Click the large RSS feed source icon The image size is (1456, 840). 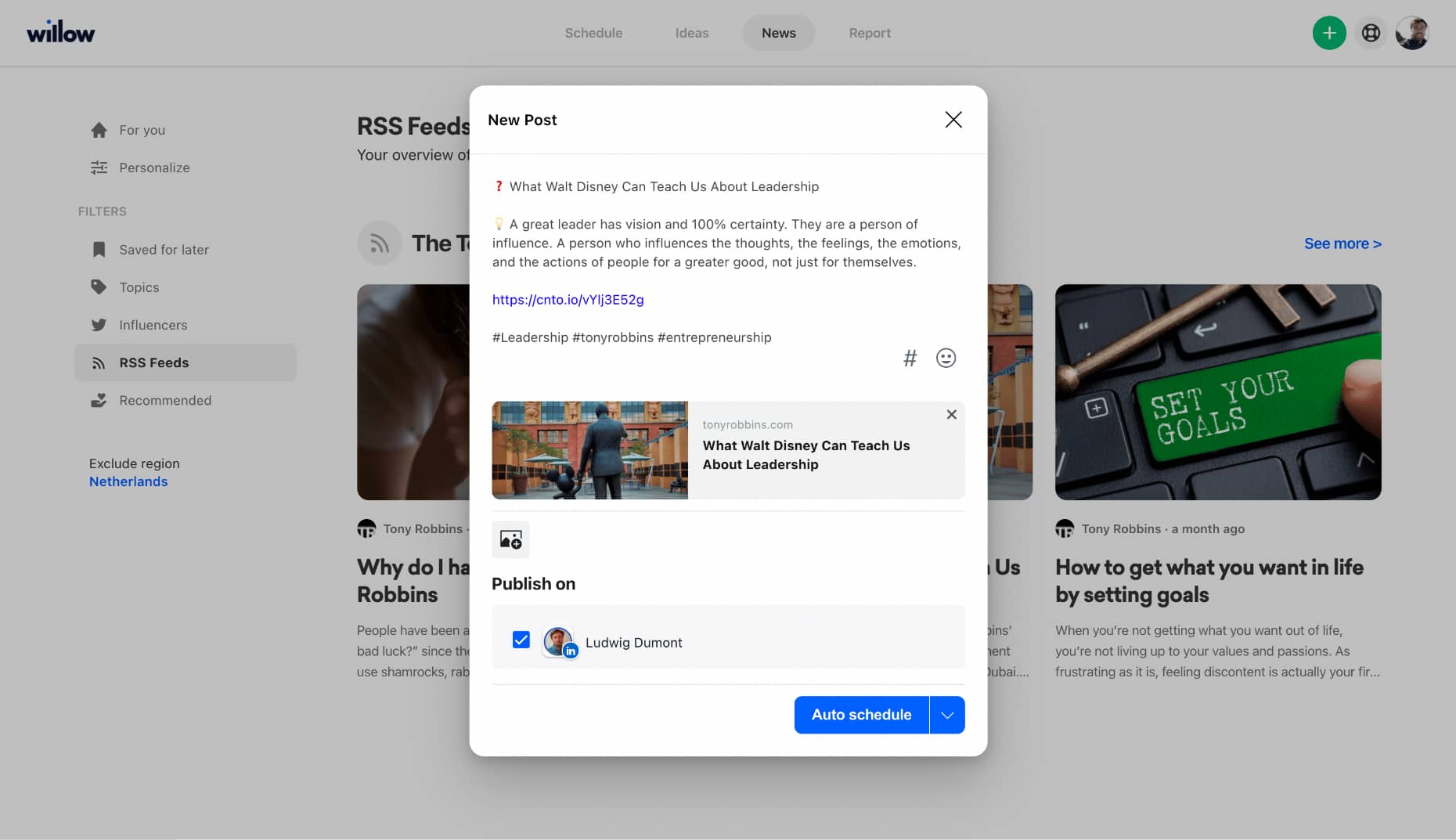[380, 243]
